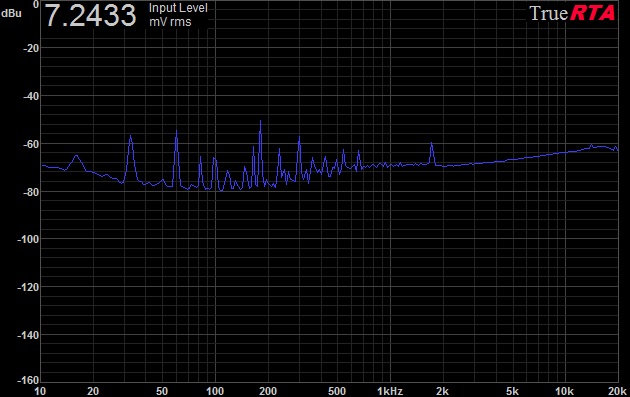The height and width of the screenshot is (397, 630).
Task: Click the 200 frequency axis label
Action: coord(268,391)
